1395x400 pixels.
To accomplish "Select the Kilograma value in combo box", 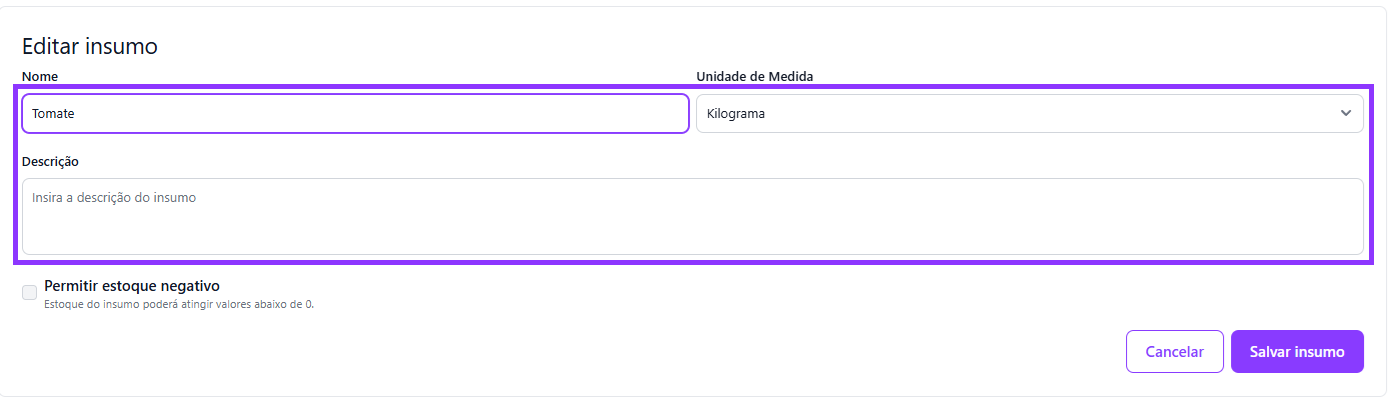I will (x=736, y=114).
